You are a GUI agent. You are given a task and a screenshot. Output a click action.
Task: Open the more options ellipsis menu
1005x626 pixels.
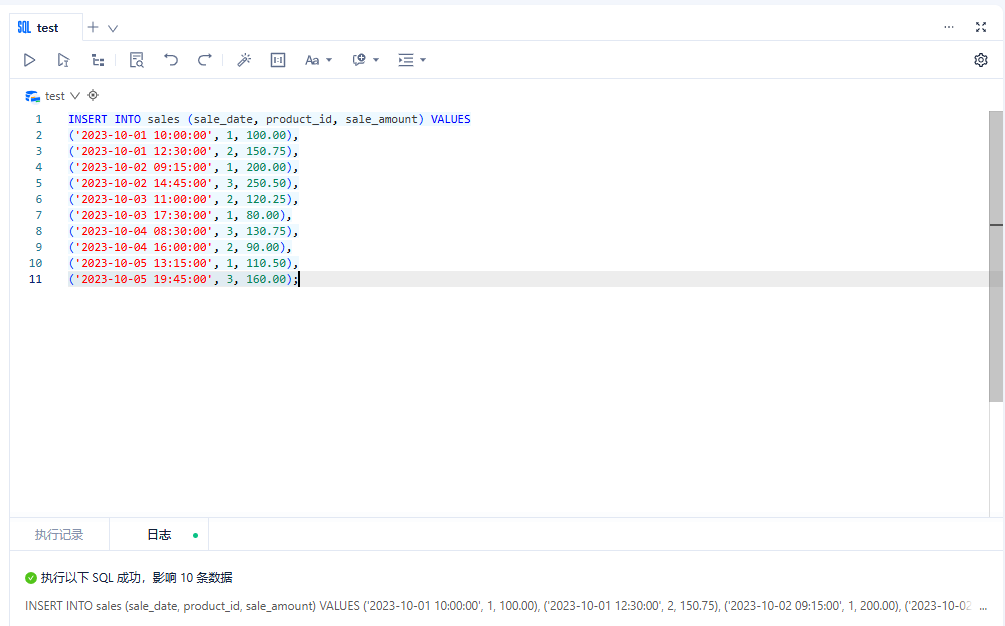pyautogui.click(x=949, y=27)
